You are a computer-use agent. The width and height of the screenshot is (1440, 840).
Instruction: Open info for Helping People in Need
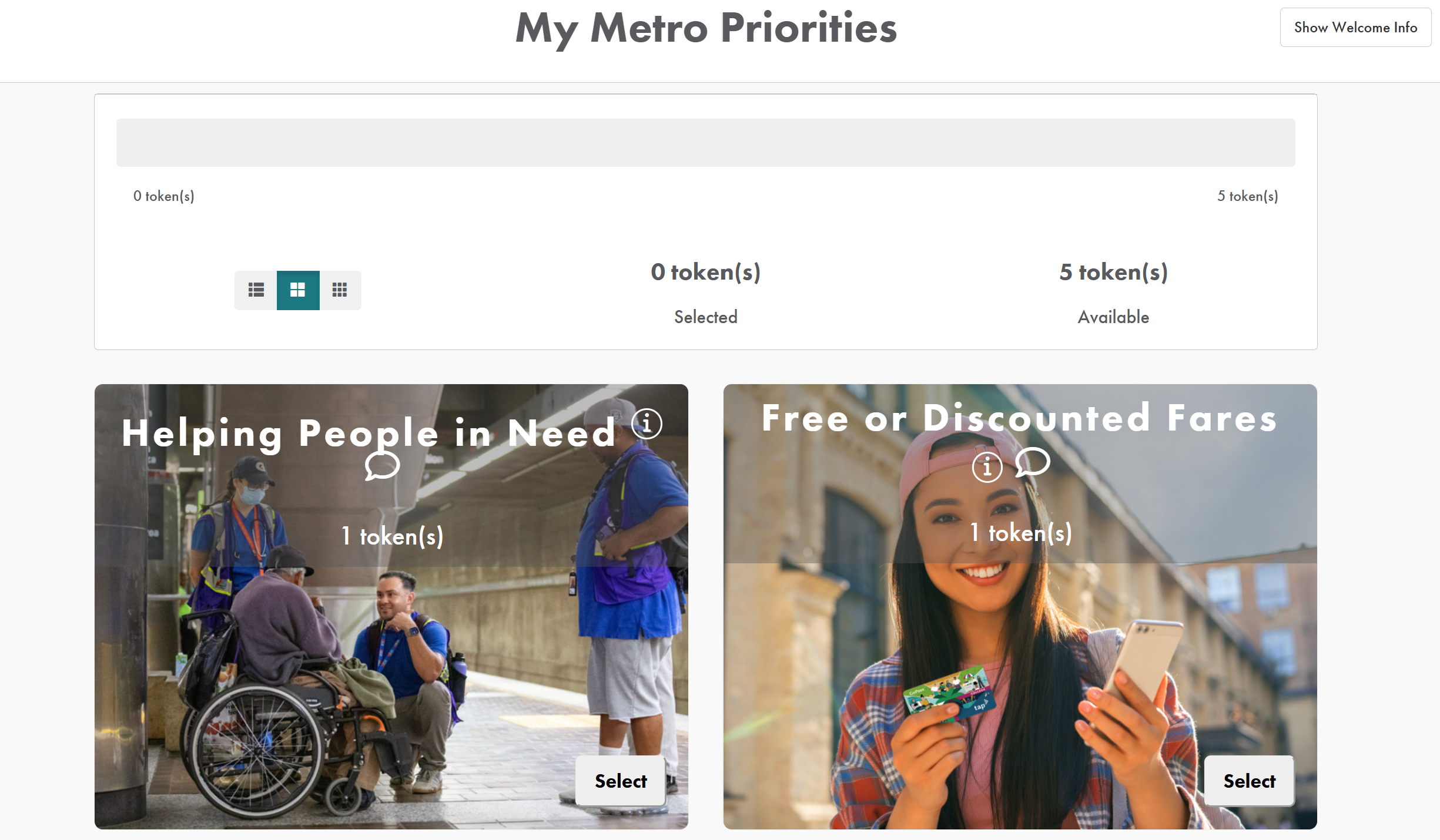(647, 424)
